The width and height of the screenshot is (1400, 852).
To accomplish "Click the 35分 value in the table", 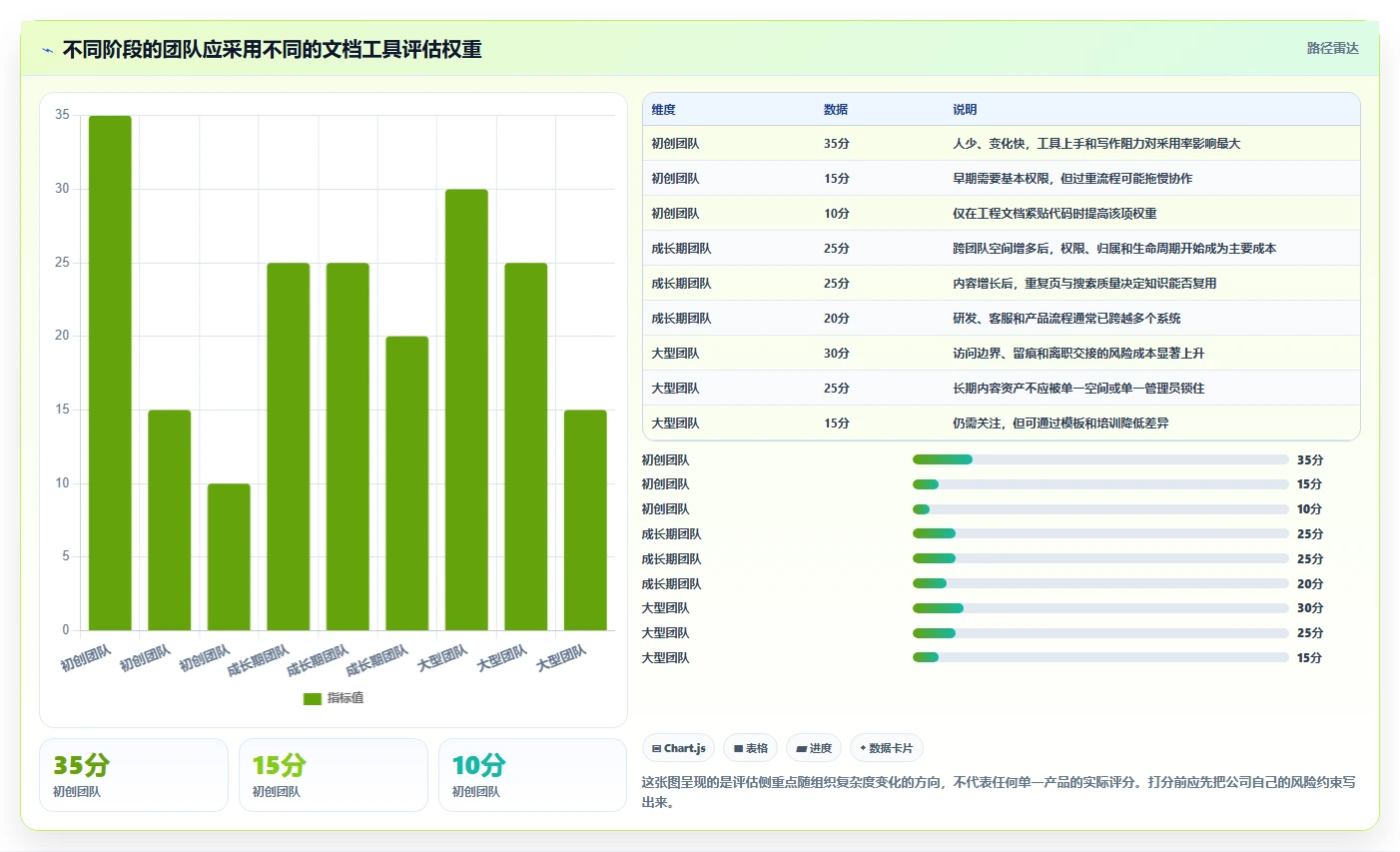I will pos(837,144).
